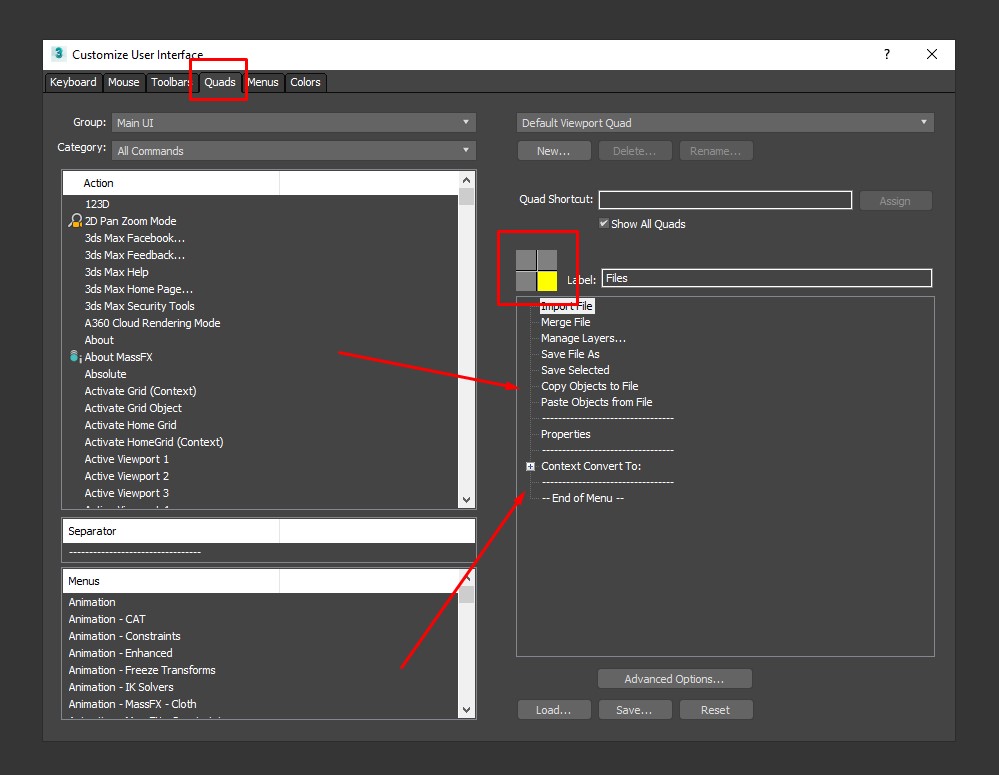This screenshot has width=999, height=775.
Task: Click the Advanced Options... button
Action: pos(674,679)
